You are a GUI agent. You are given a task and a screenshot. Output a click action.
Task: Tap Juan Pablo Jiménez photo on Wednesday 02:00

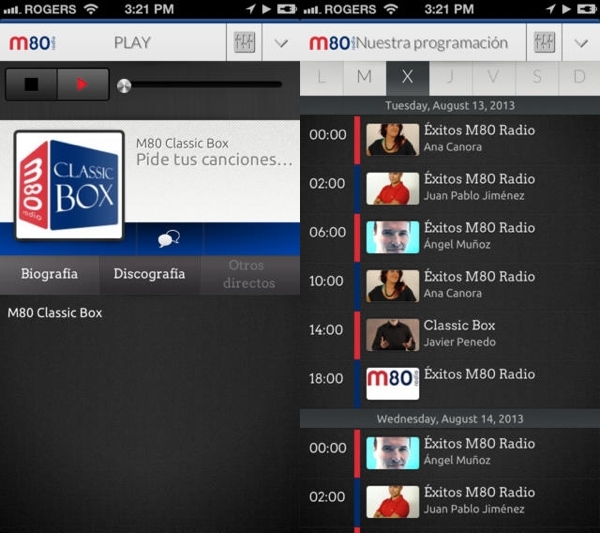(392, 502)
